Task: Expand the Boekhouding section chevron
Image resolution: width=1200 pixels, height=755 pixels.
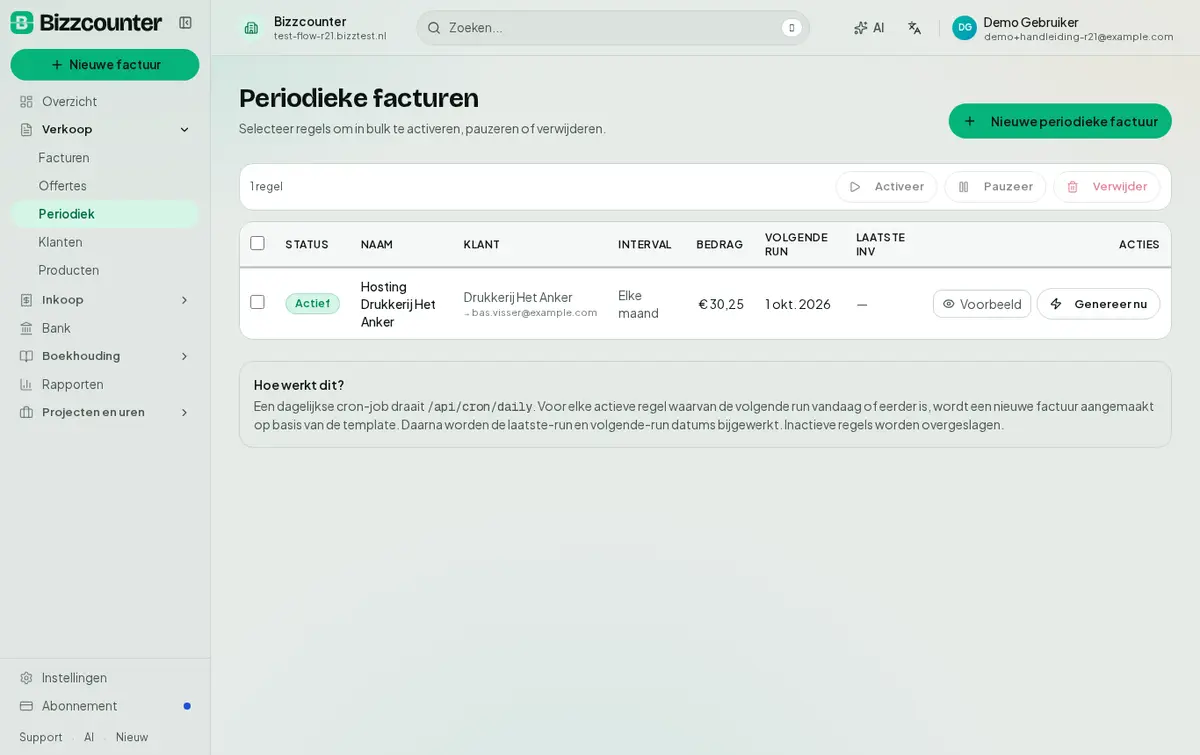Action: click(184, 356)
